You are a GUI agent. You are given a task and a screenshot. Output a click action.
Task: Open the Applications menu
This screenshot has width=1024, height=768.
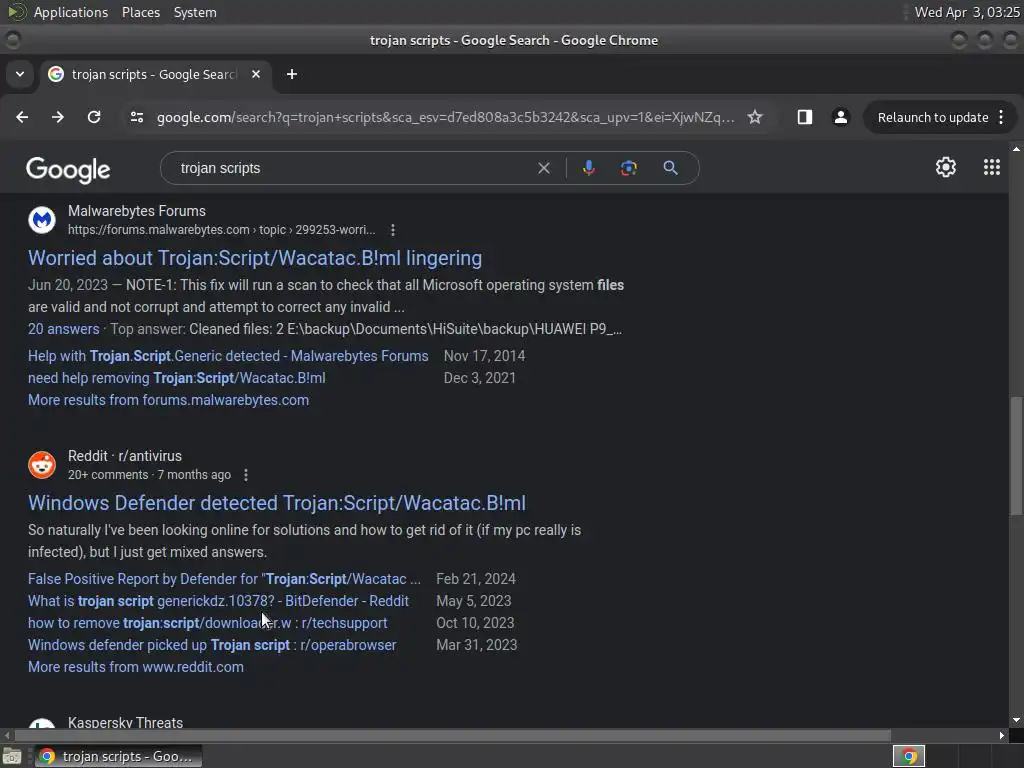coord(71,12)
